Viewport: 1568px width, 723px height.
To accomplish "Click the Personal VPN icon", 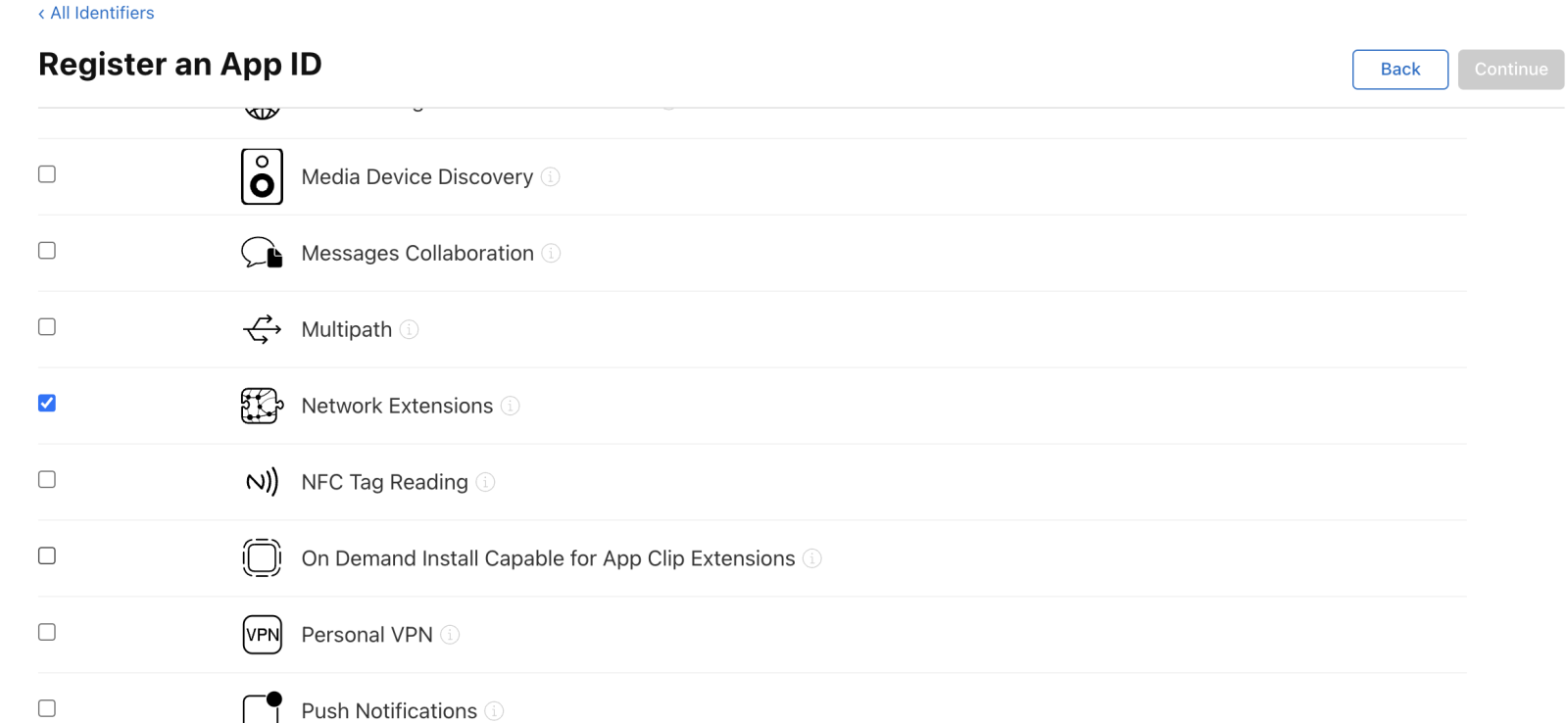I will [262, 635].
